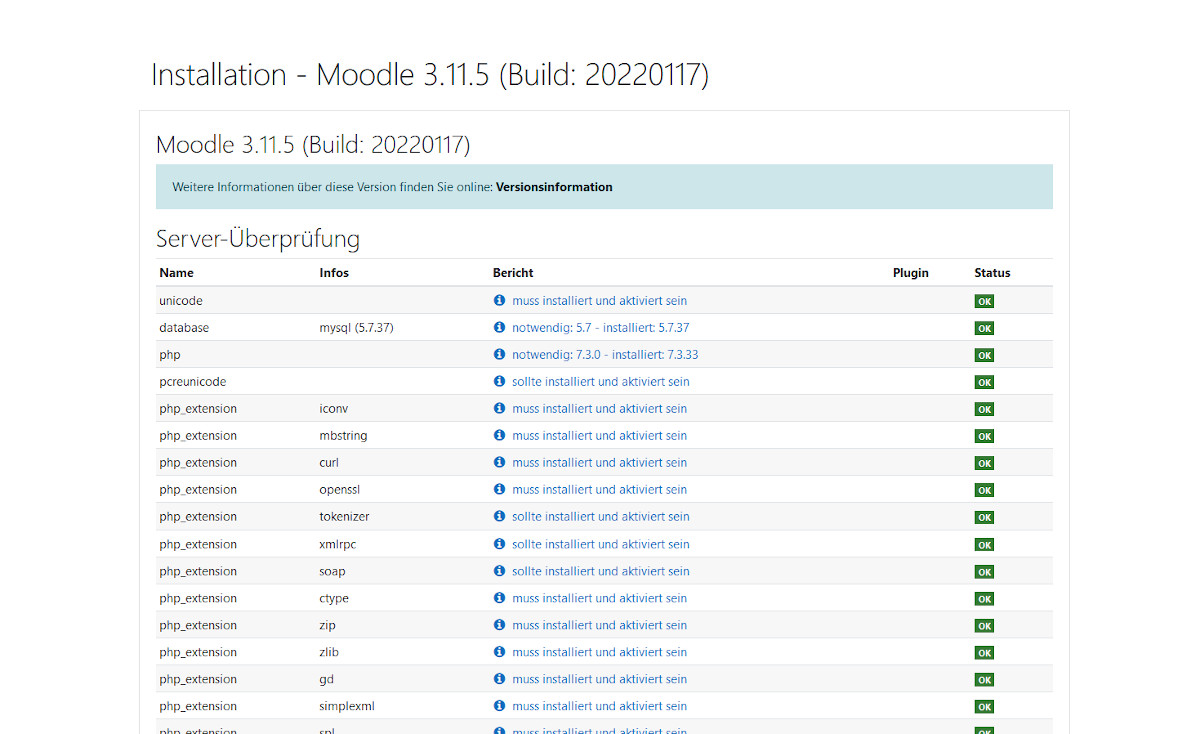
Task: Click the 'mysql (5.7.37)' info cell
Action: [356, 328]
